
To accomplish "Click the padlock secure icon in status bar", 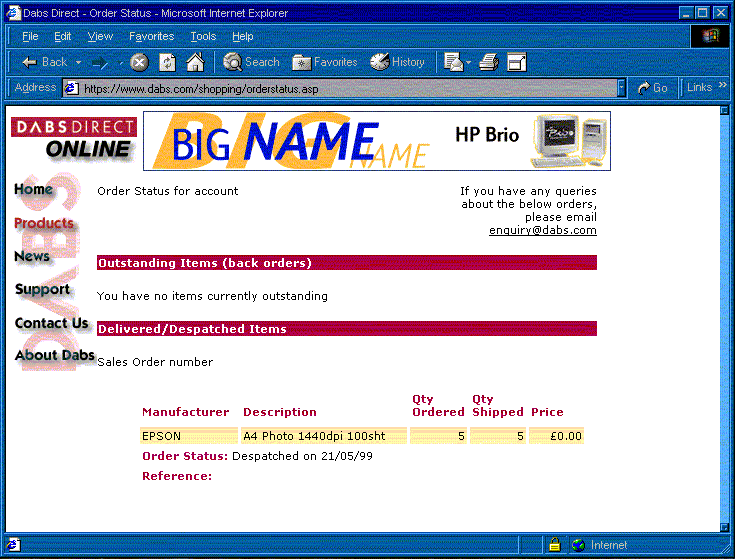I will [555, 544].
